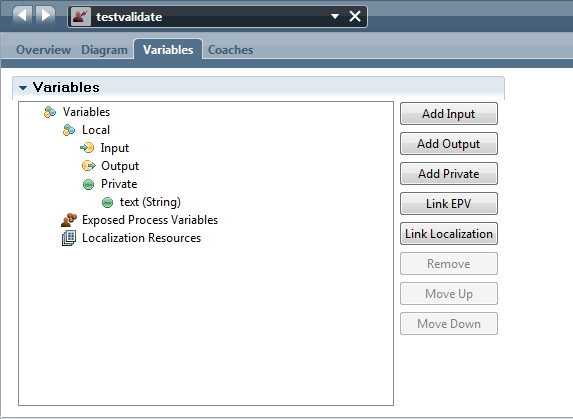Open the Diagram tab

(x=105, y=50)
